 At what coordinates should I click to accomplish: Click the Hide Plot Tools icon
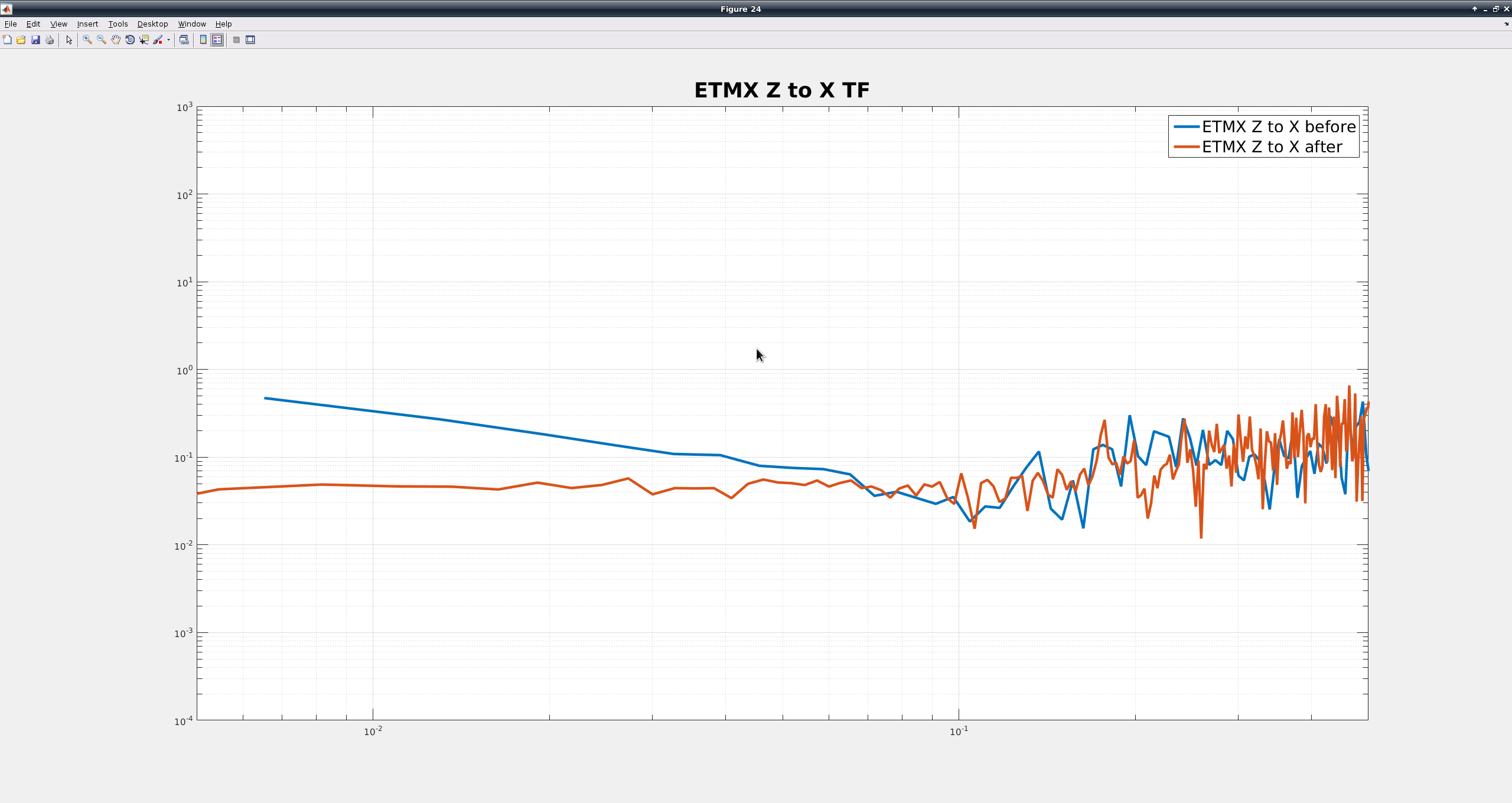coord(236,40)
